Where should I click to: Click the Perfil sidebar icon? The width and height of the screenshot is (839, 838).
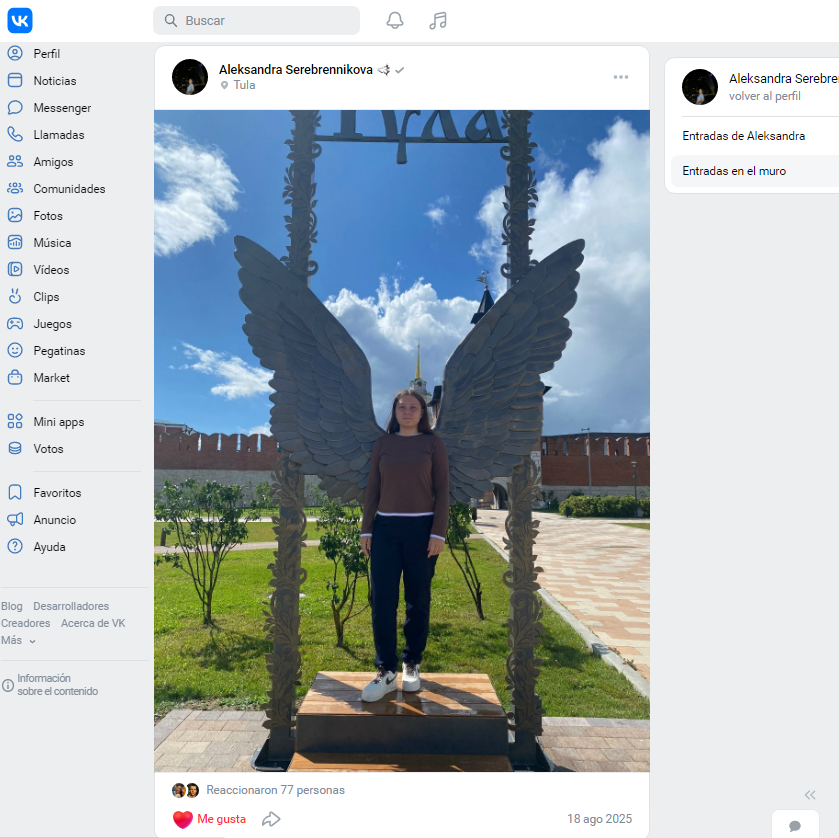[x=15, y=54]
